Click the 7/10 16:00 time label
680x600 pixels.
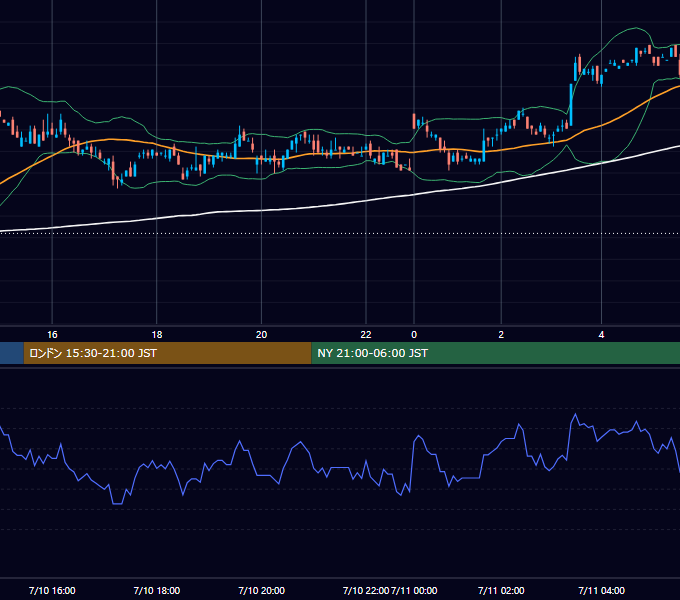pyautogui.click(x=52, y=590)
